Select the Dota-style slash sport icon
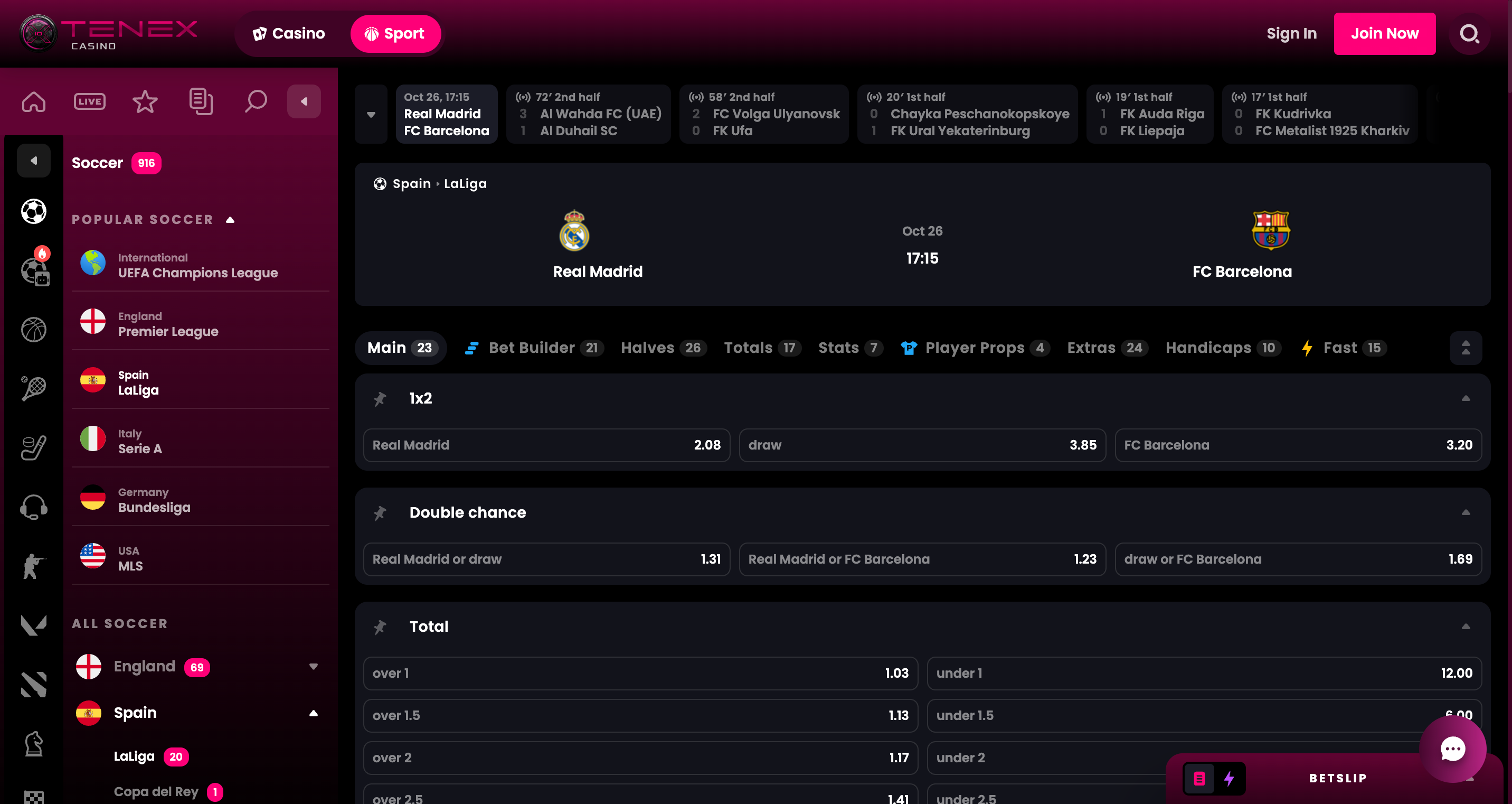 (x=33, y=685)
